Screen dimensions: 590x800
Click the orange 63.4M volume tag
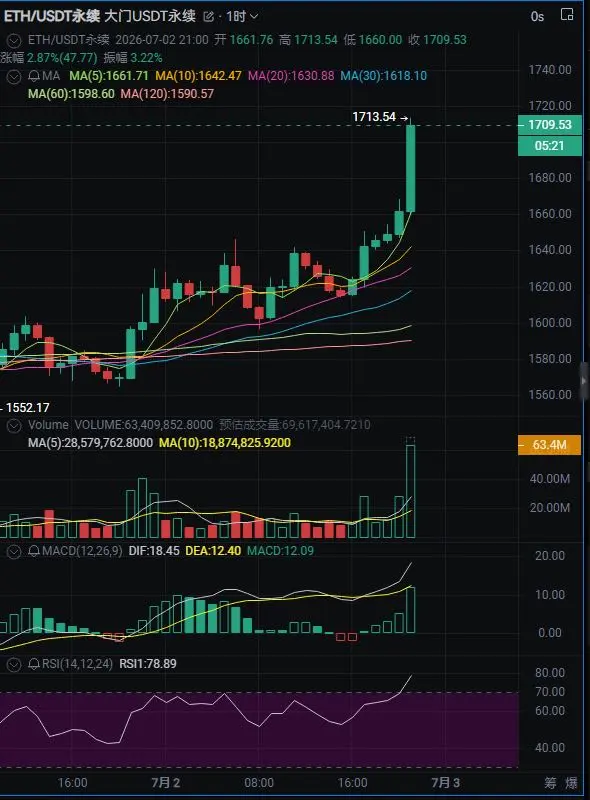549,445
